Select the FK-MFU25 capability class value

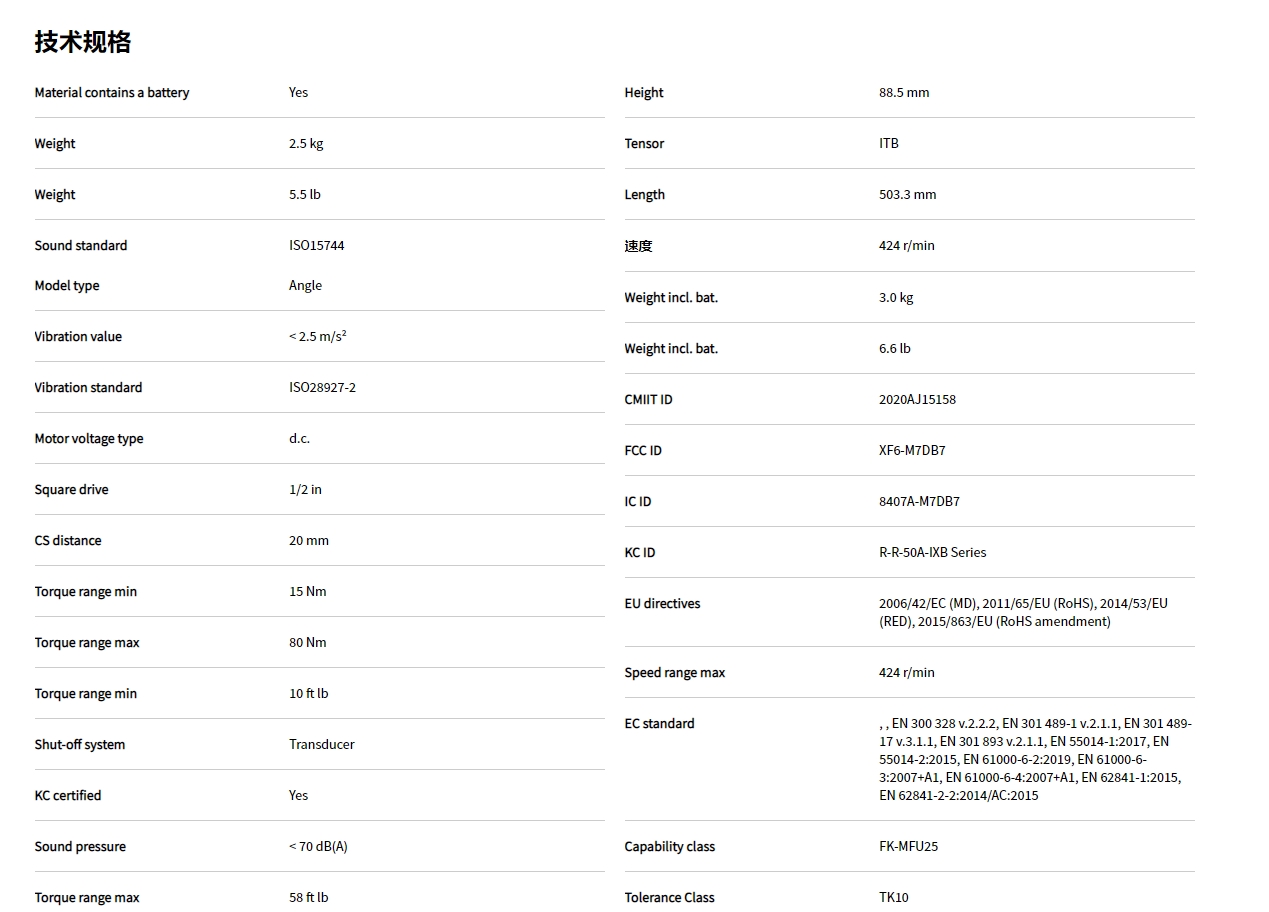[908, 847]
